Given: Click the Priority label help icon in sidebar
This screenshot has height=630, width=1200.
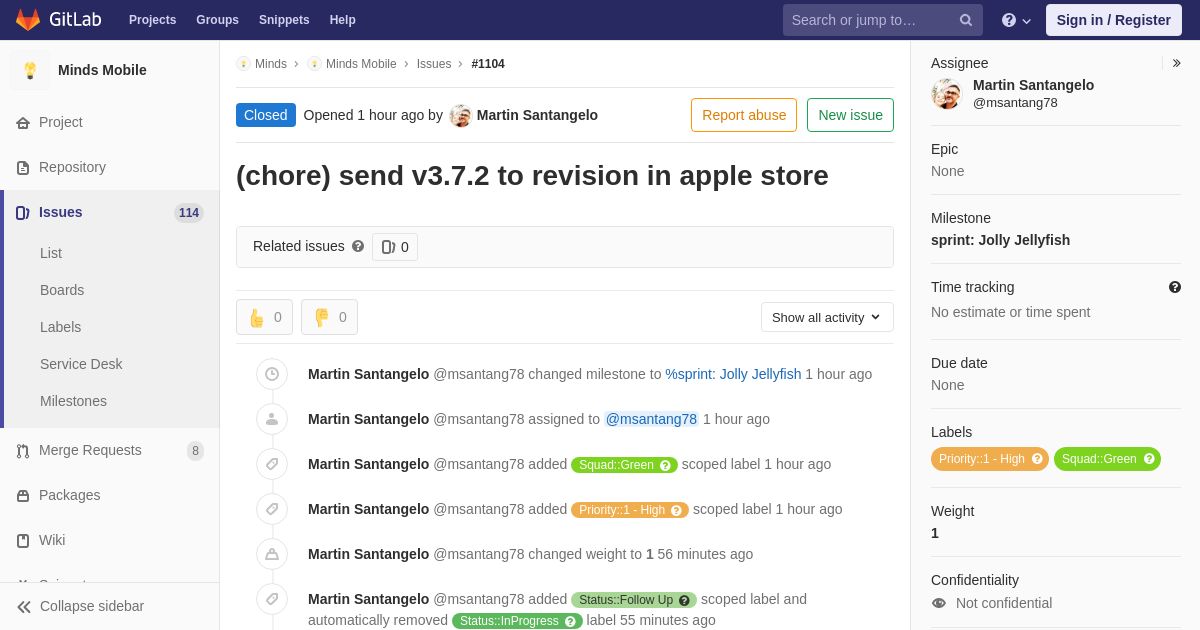Looking at the screenshot, I should pos(1037,459).
